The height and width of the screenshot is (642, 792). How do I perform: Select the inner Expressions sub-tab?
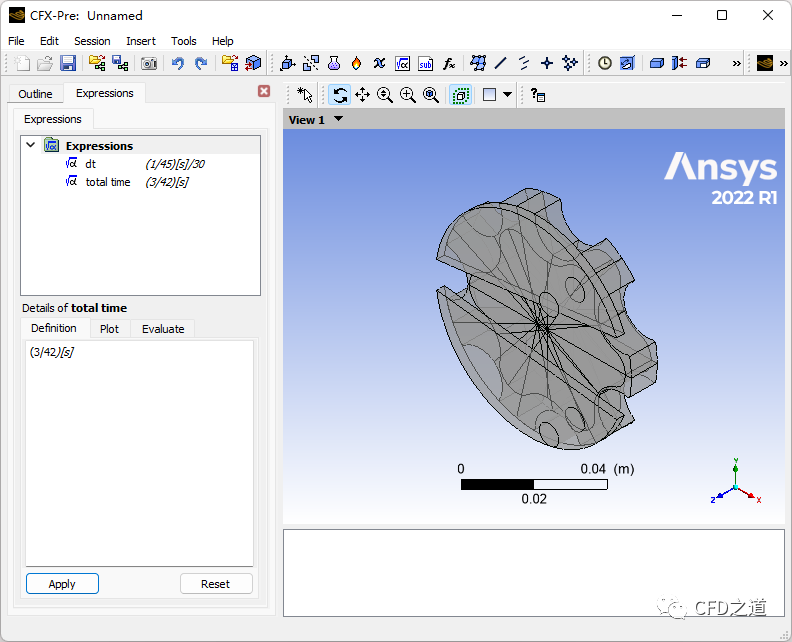point(53,119)
